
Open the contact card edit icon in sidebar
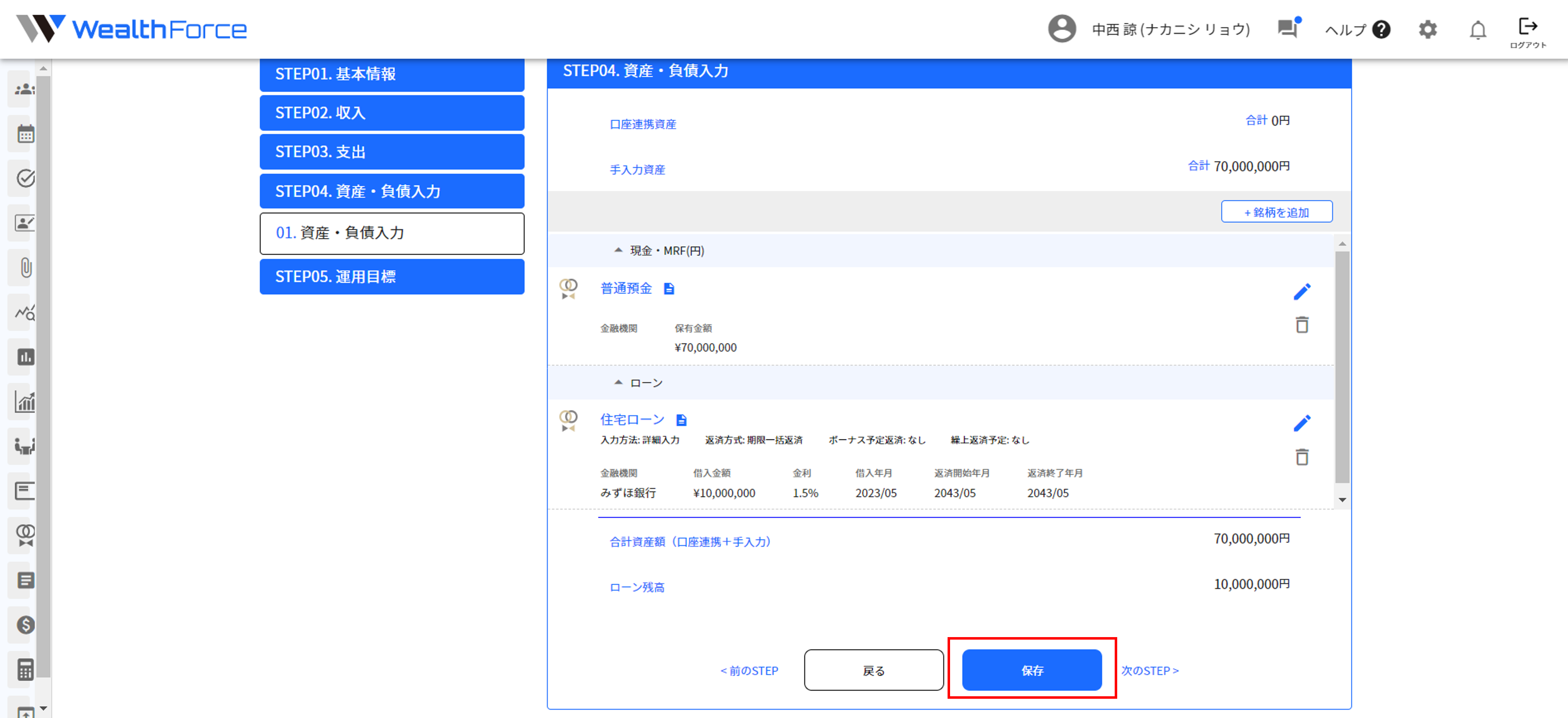coord(24,223)
